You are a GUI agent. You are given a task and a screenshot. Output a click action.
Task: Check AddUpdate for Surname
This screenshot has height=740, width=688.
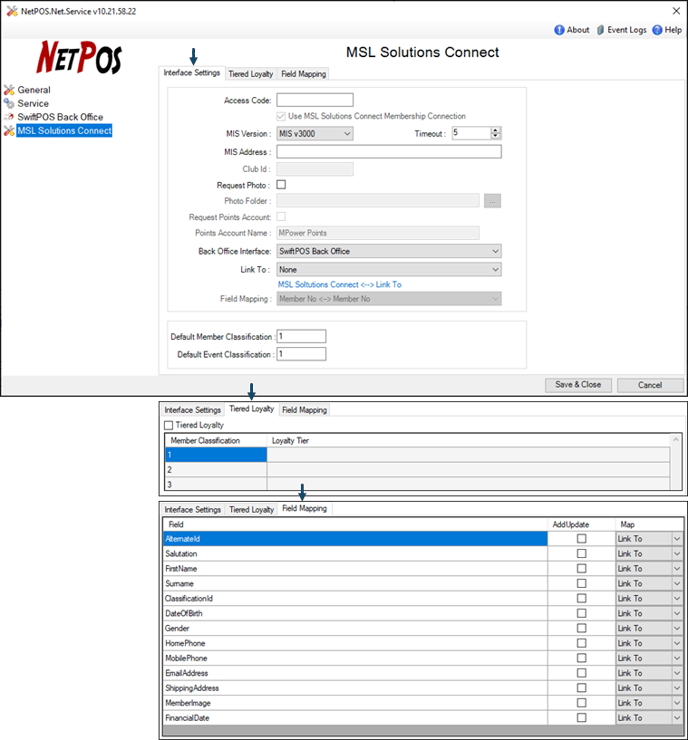pyautogui.click(x=582, y=583)
